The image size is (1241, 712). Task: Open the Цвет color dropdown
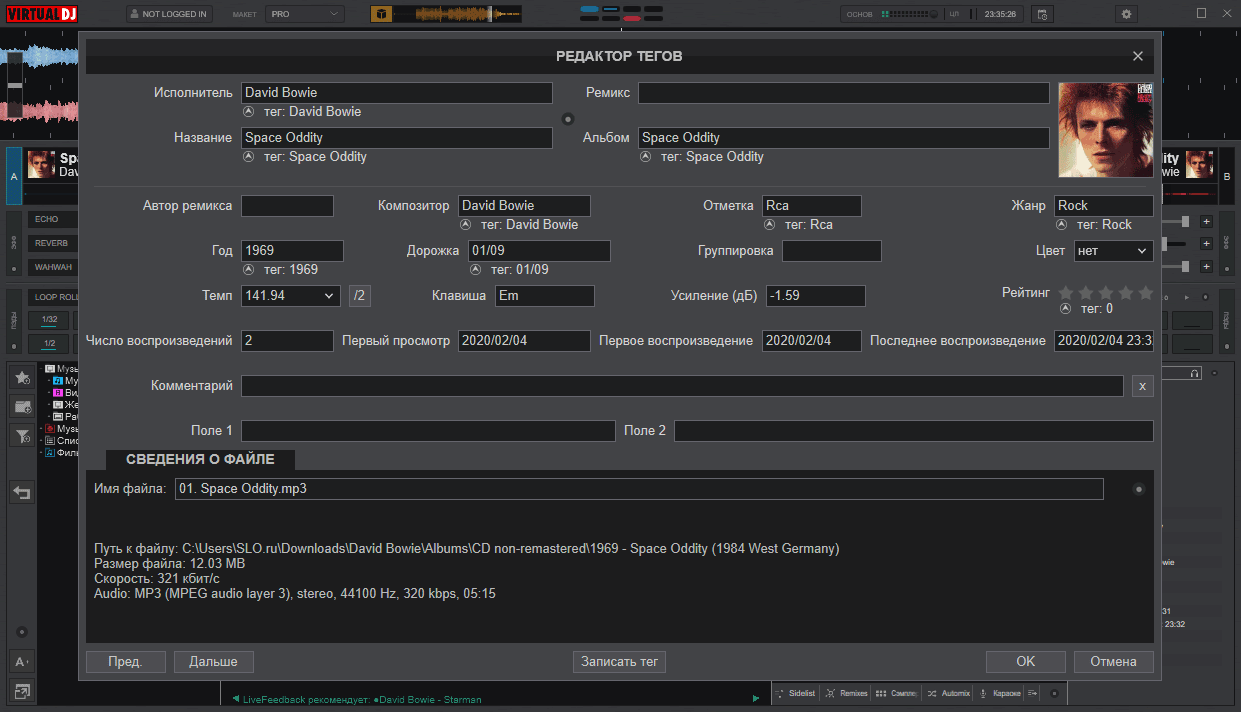click(1114, 251)
